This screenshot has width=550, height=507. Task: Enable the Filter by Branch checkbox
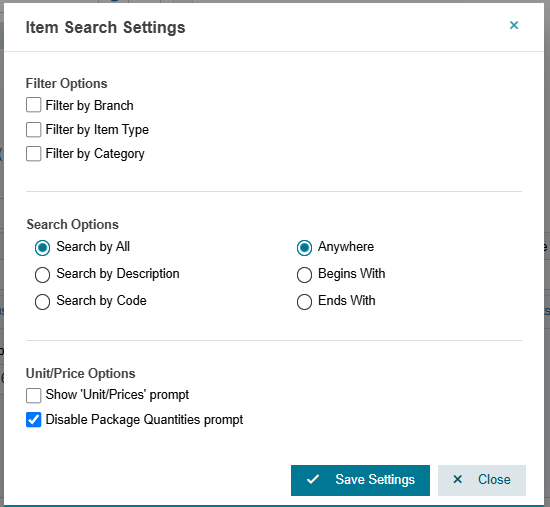tap(34, 105)
